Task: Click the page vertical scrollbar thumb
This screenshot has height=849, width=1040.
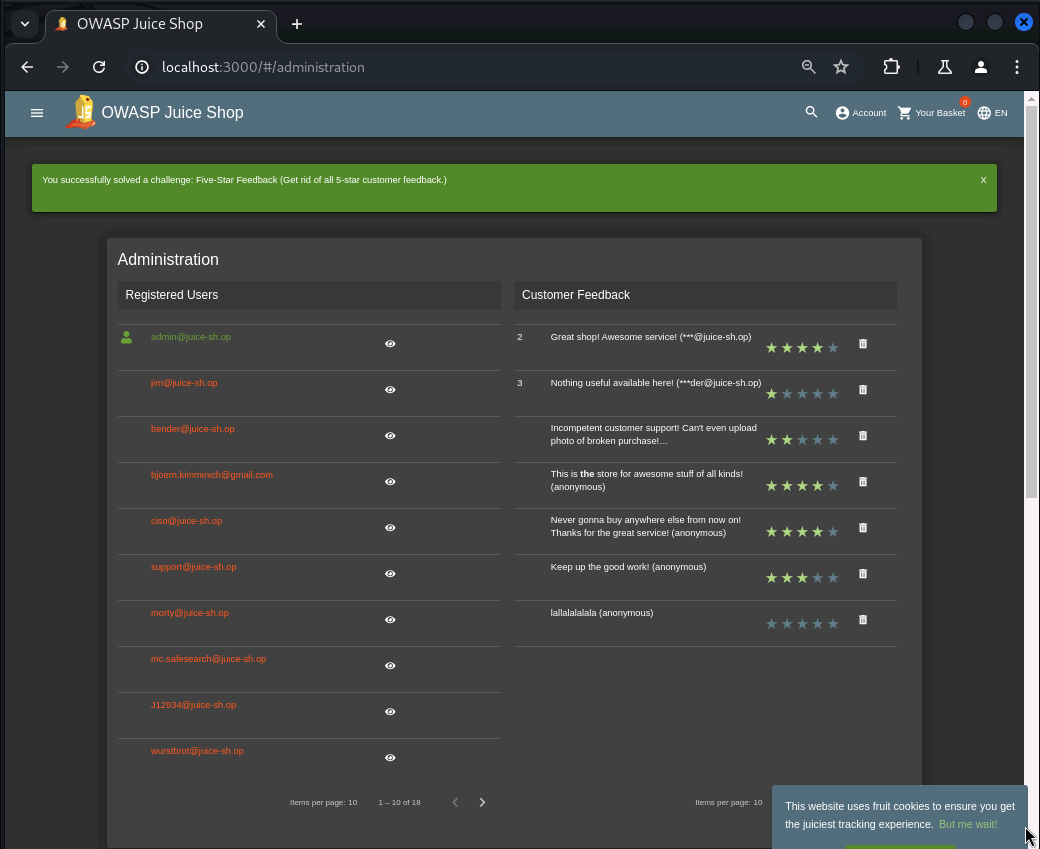Action: click(1031, 300)
